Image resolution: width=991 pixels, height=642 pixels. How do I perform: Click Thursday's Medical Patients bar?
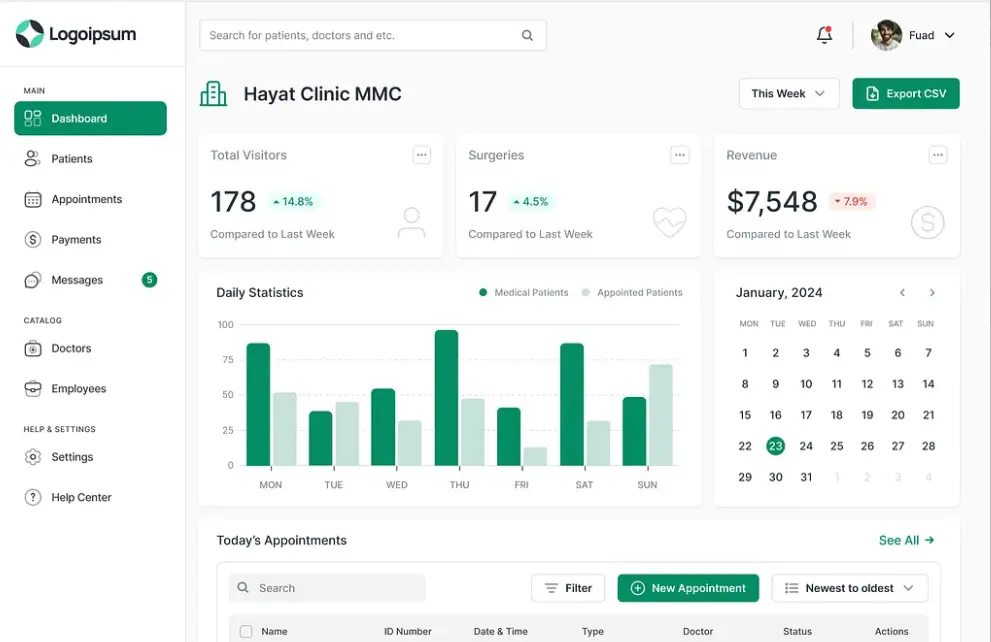click(x=446, y=398)
